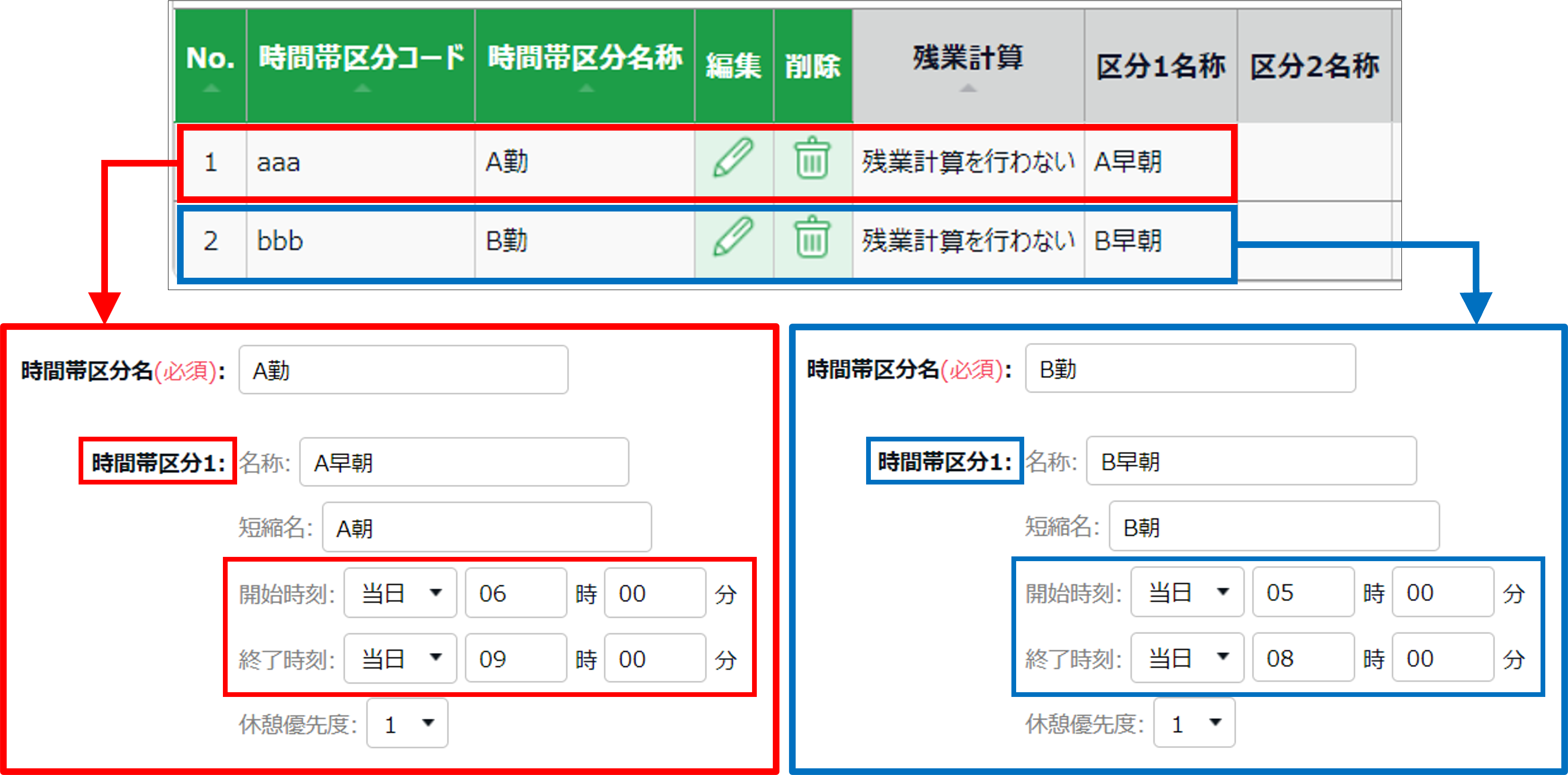Click the start hour field showing 06
The image size is (1568, 775).
[515, 593]
